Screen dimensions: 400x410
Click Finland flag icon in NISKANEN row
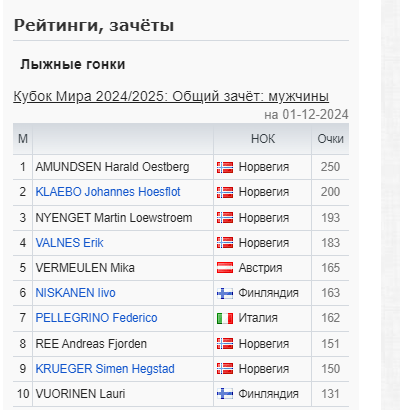(225, 293)
